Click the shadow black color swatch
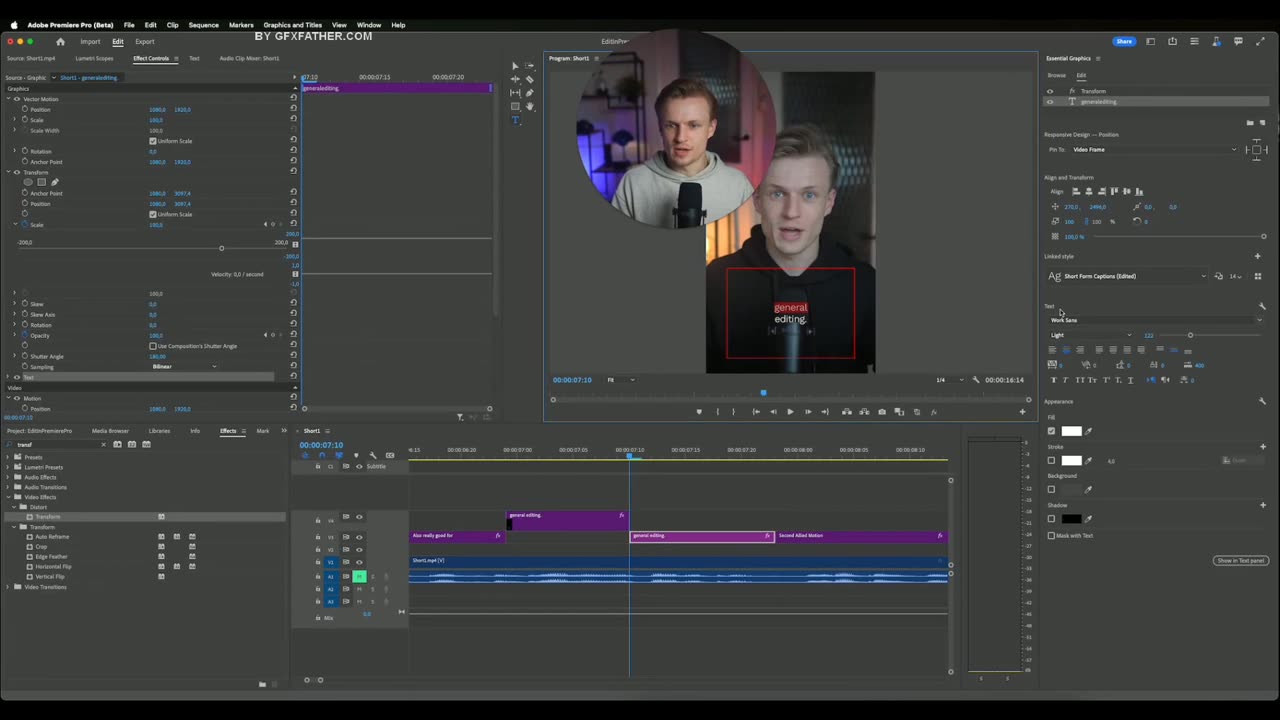The image size is (1280, 720). click(1071, 519)
